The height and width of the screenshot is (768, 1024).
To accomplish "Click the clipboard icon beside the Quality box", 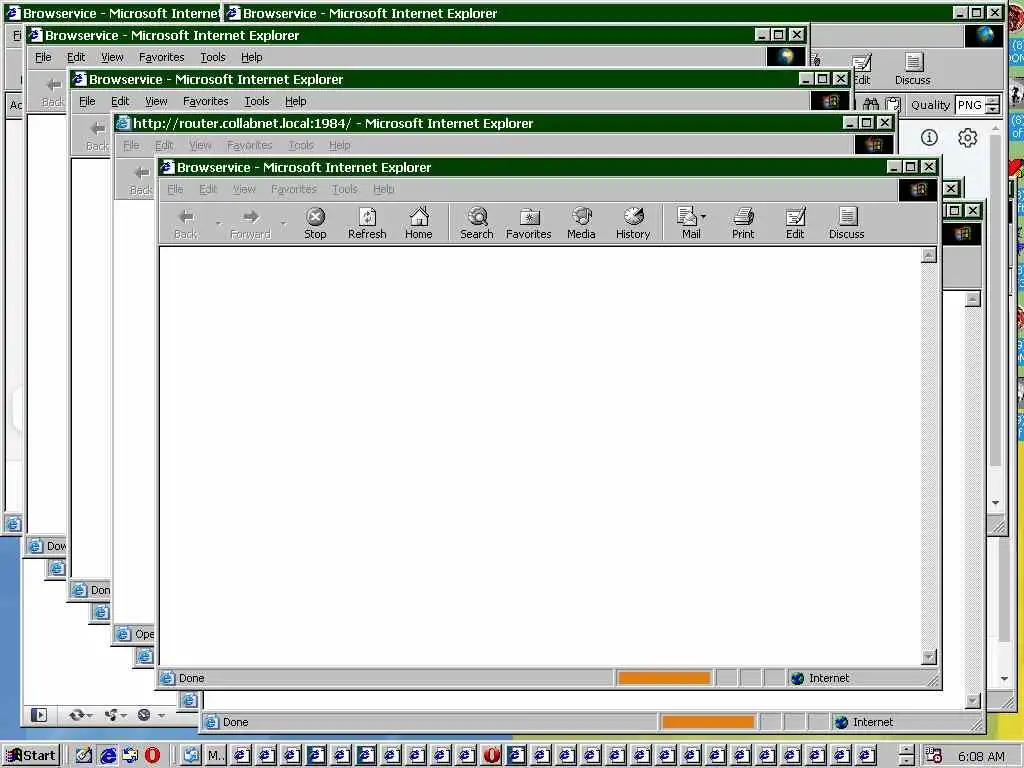I will pos(893,104).
